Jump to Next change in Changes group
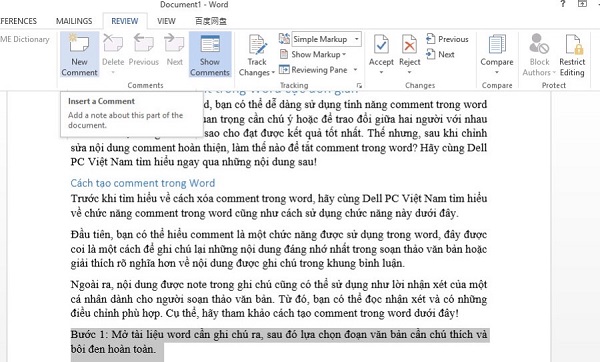This screenshot has width=600, height=362. click(x=440, y=54)
